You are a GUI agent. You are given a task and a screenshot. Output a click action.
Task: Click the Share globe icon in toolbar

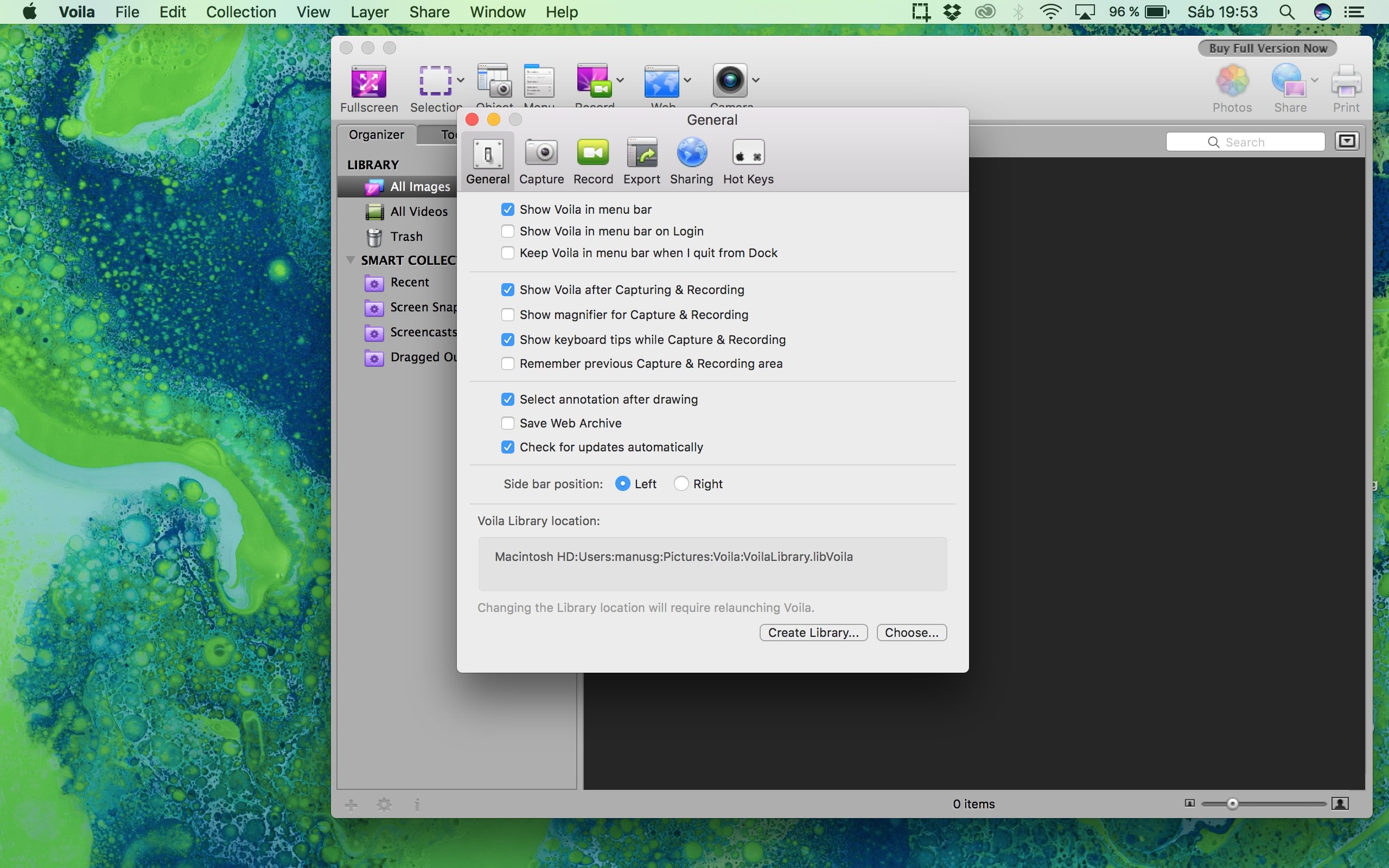(1289, 81)
